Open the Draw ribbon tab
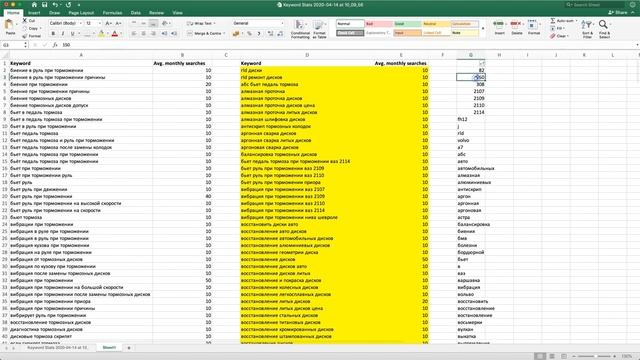 coord(54,13)
